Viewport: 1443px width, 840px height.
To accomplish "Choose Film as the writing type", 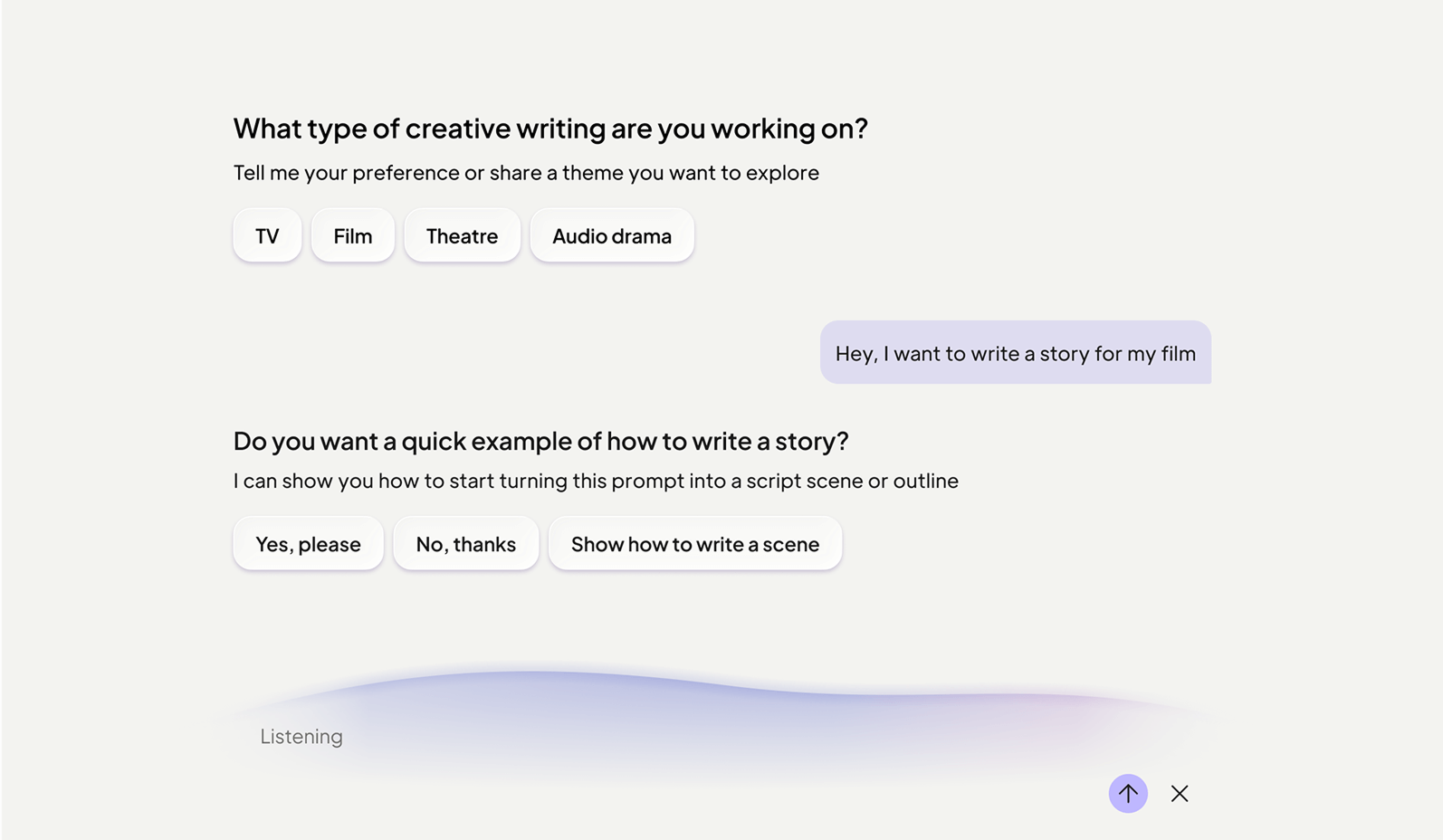I will pos(352,235).
